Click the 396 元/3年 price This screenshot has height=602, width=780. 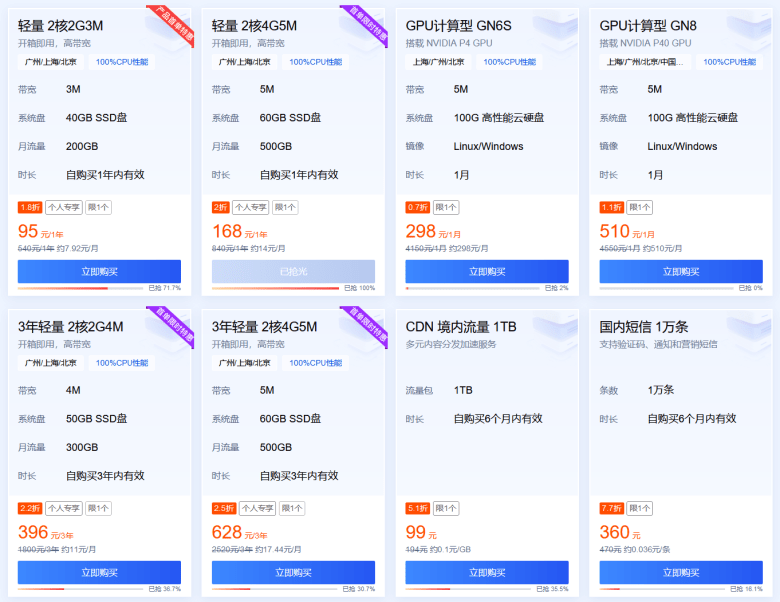click(x=45, y=532)
